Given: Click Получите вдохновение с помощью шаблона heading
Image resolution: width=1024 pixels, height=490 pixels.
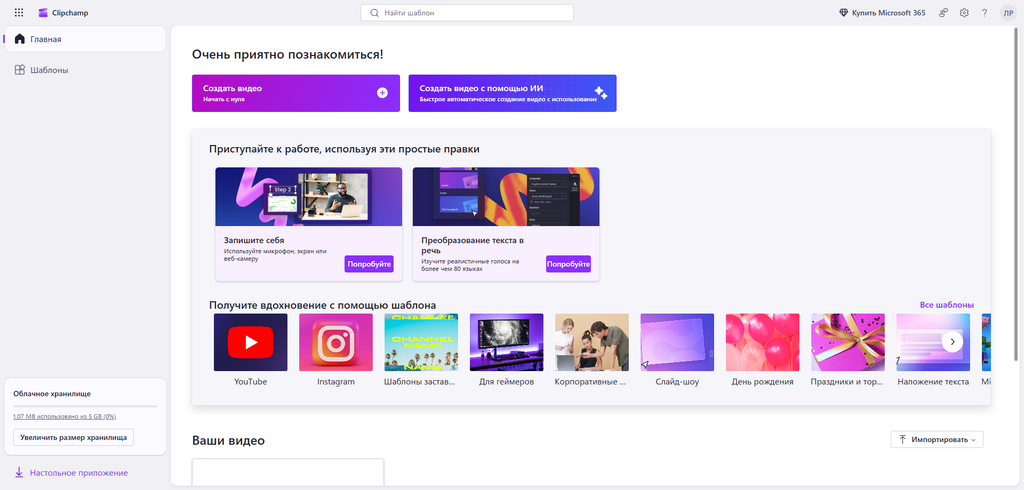Looking at the screenshot, I should coord(323,305).
